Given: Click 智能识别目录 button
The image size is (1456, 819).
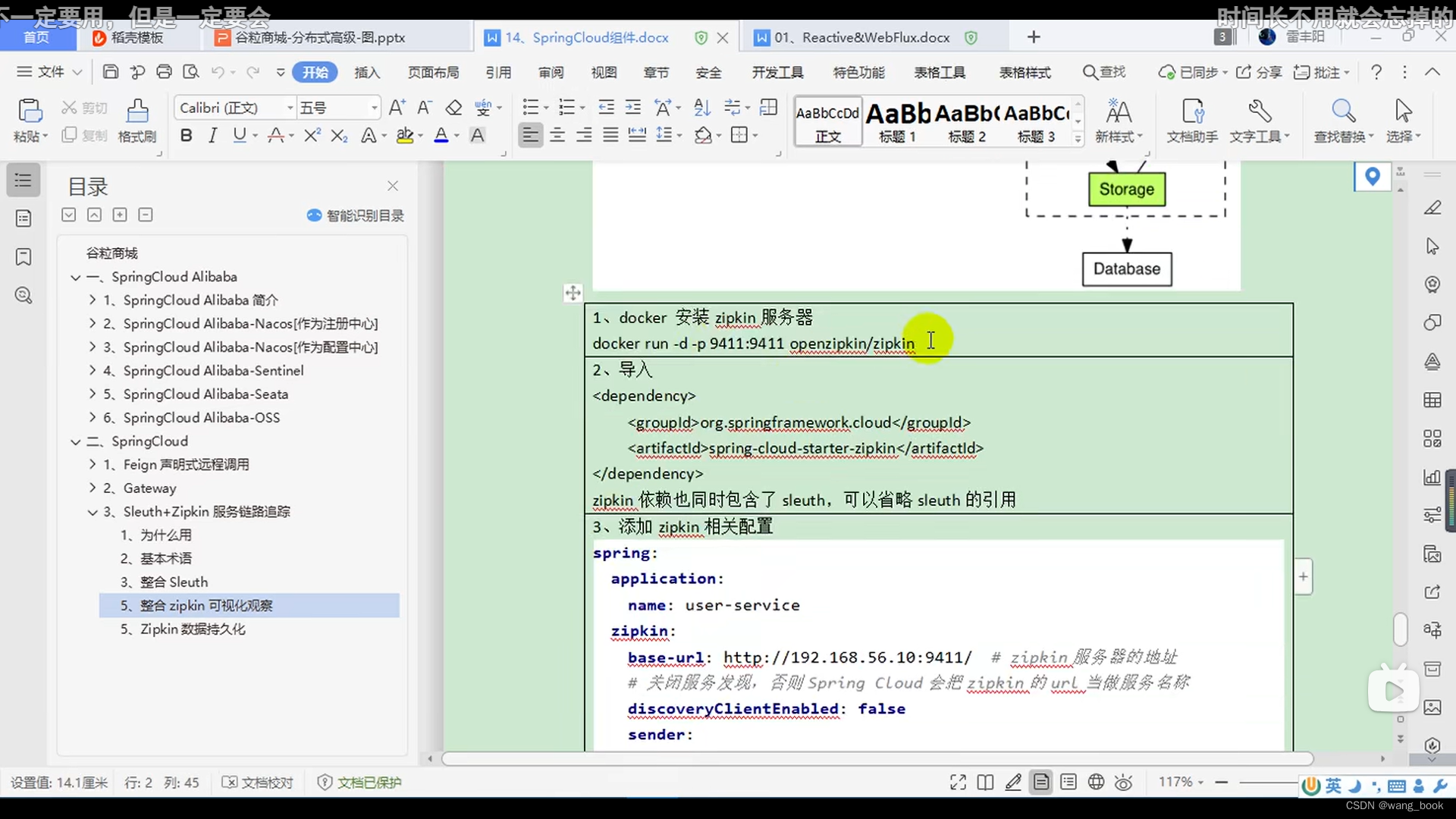Looking at the screenshot, I should 356,216.
